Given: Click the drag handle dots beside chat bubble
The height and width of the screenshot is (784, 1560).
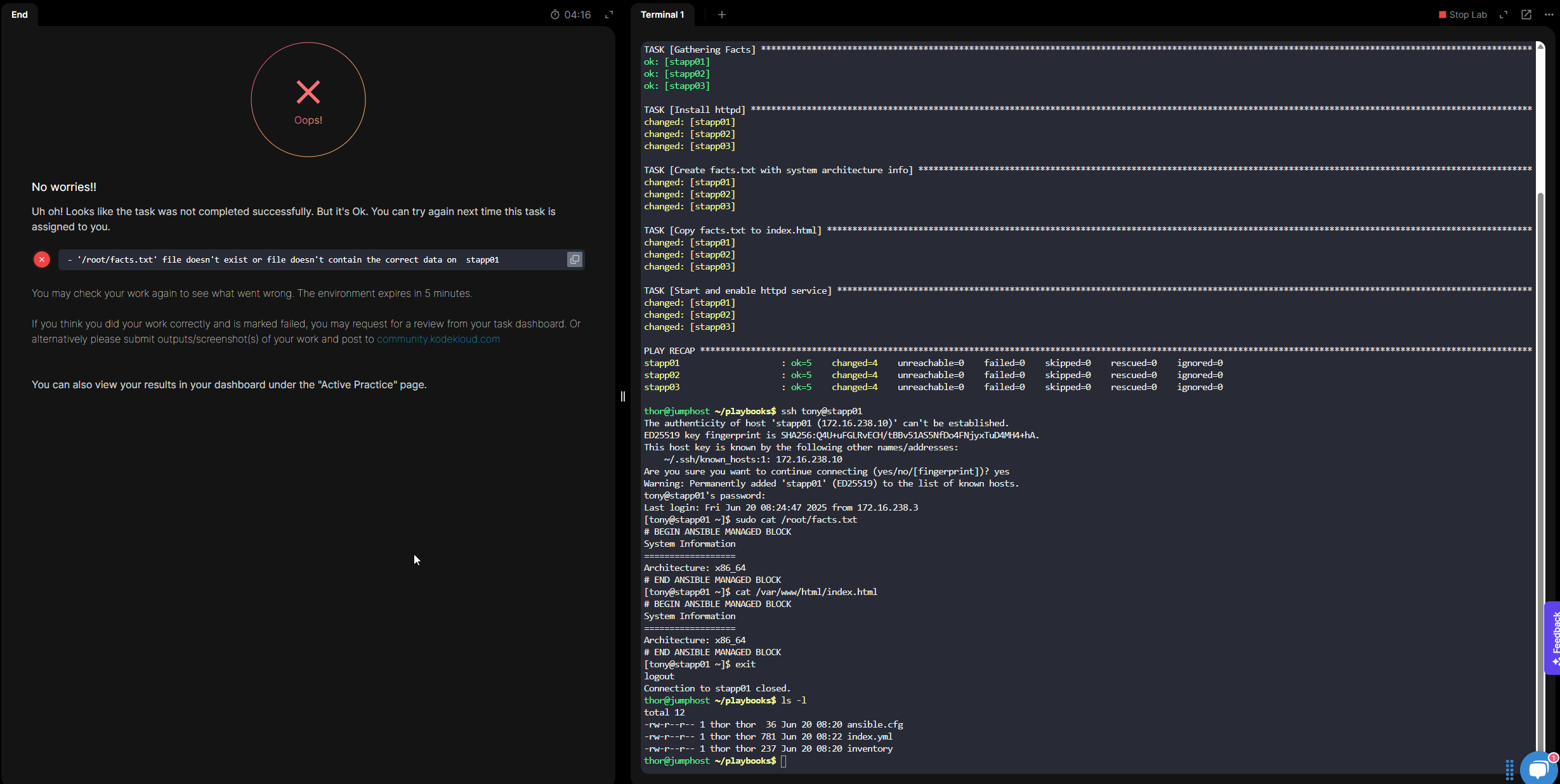Looking at the screenshot, I should pos(1509,769).
